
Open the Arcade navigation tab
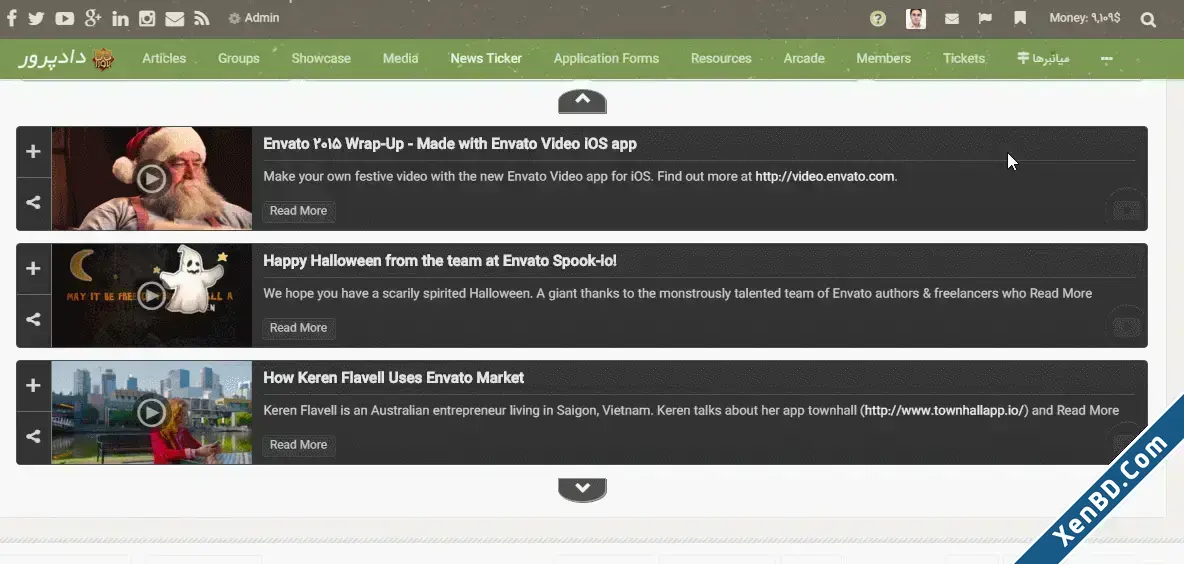click(x=804, y=58)
